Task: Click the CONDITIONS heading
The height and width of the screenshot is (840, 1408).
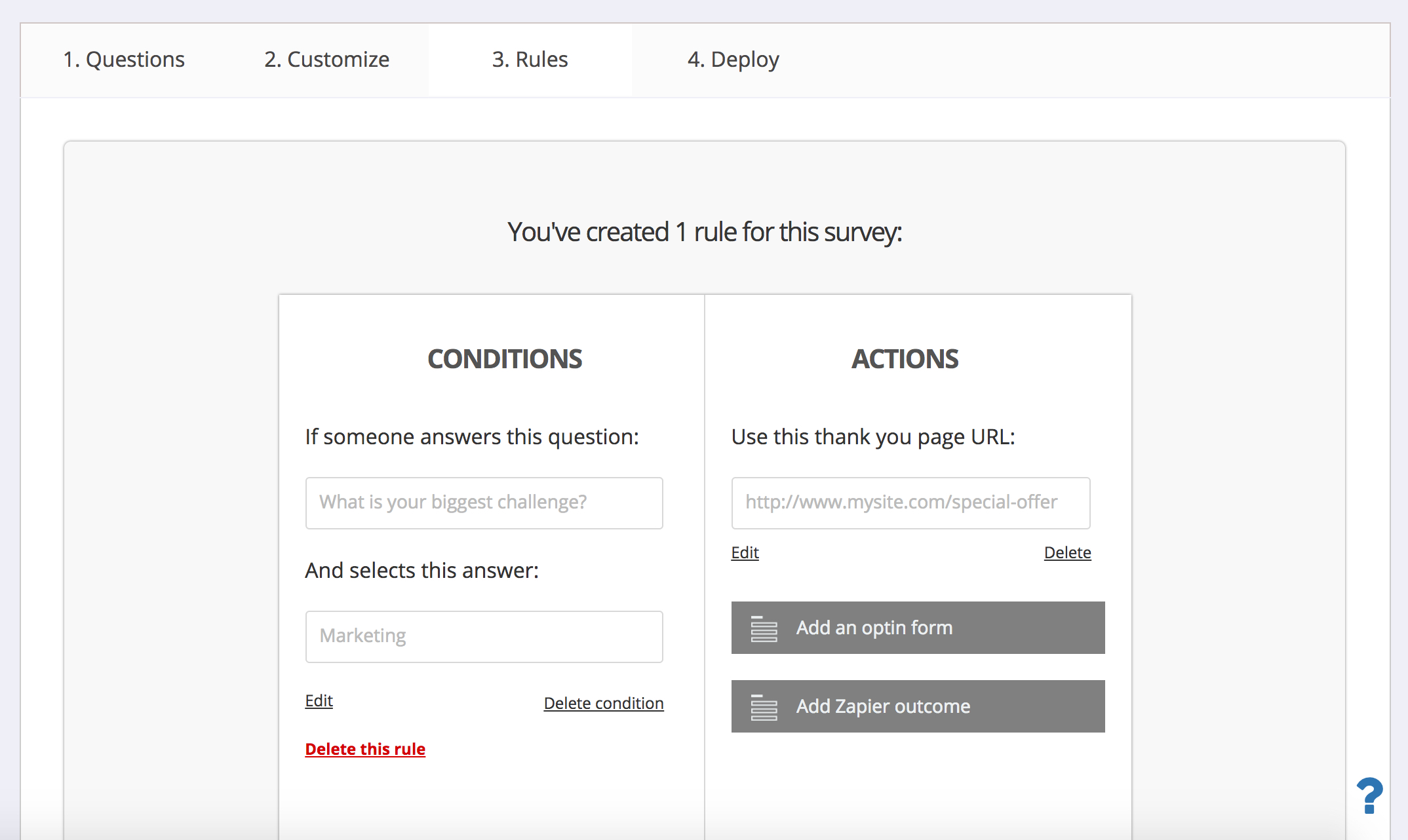Action: pos(505,359)
